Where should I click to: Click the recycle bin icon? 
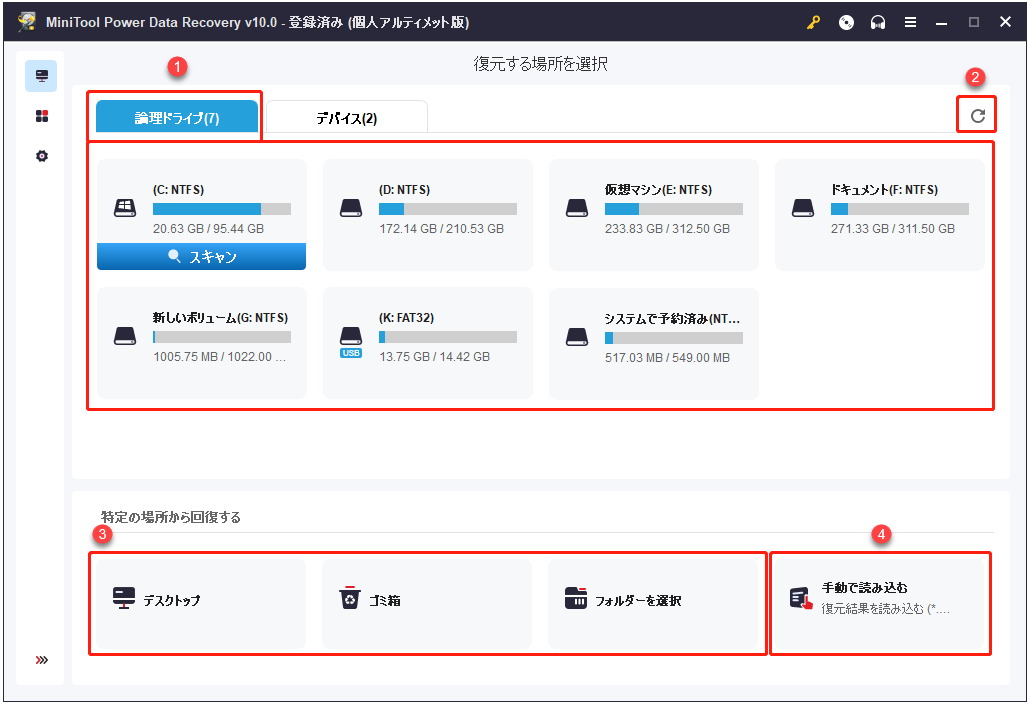pos(350,598)
